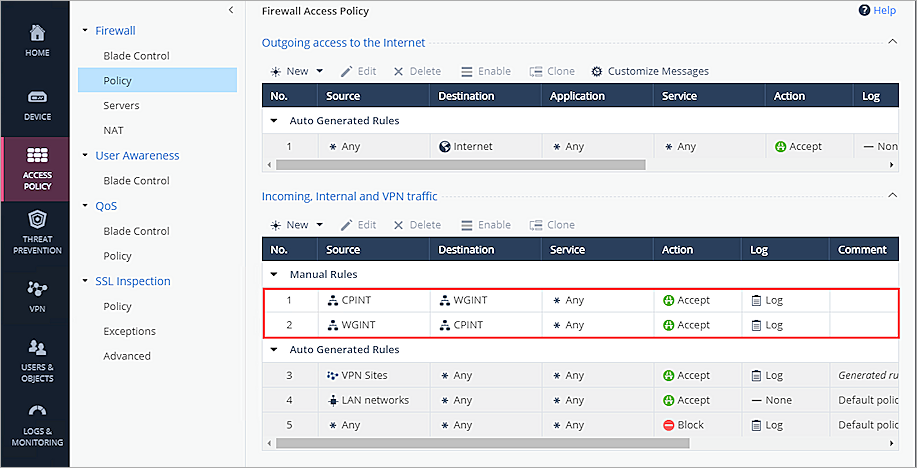Open Exceptions under SSL Inspection
Screen dimensions: 917x468
[129, 331]
